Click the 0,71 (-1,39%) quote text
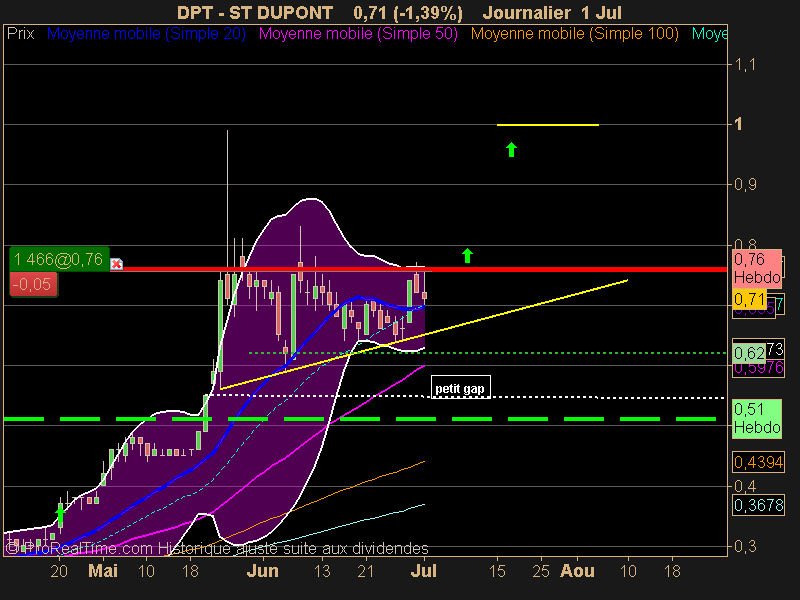 408,12
